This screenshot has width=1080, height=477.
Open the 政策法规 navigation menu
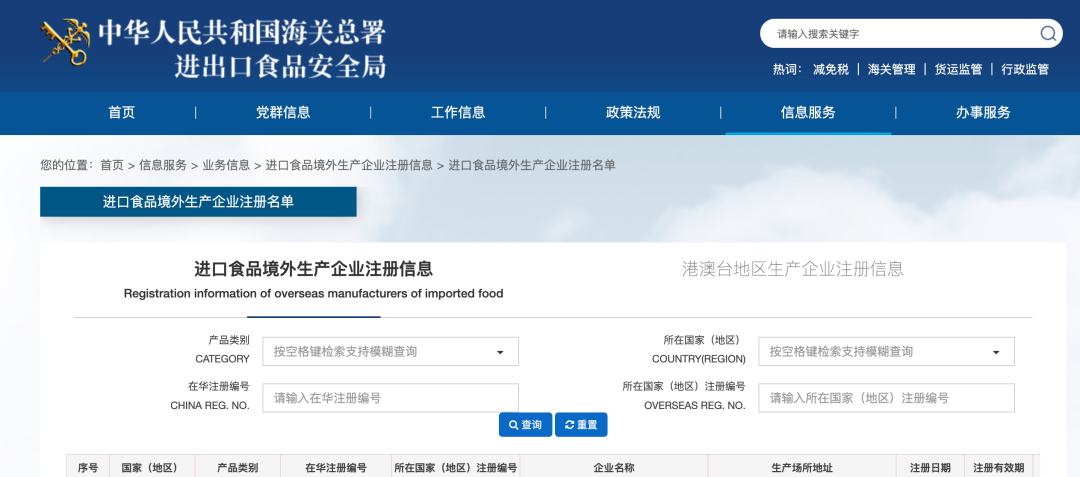point(633,113)
